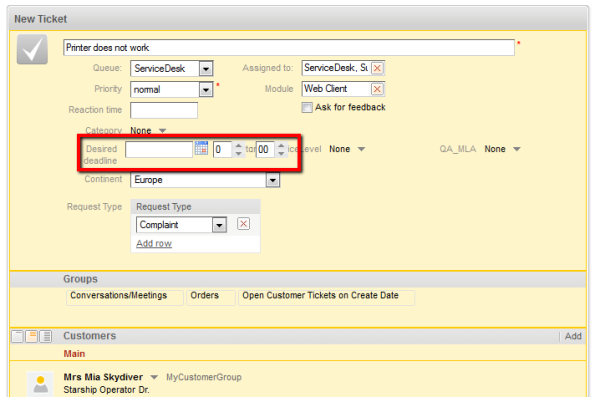Select the first blank Customers view icon

(x=18, y=337)
